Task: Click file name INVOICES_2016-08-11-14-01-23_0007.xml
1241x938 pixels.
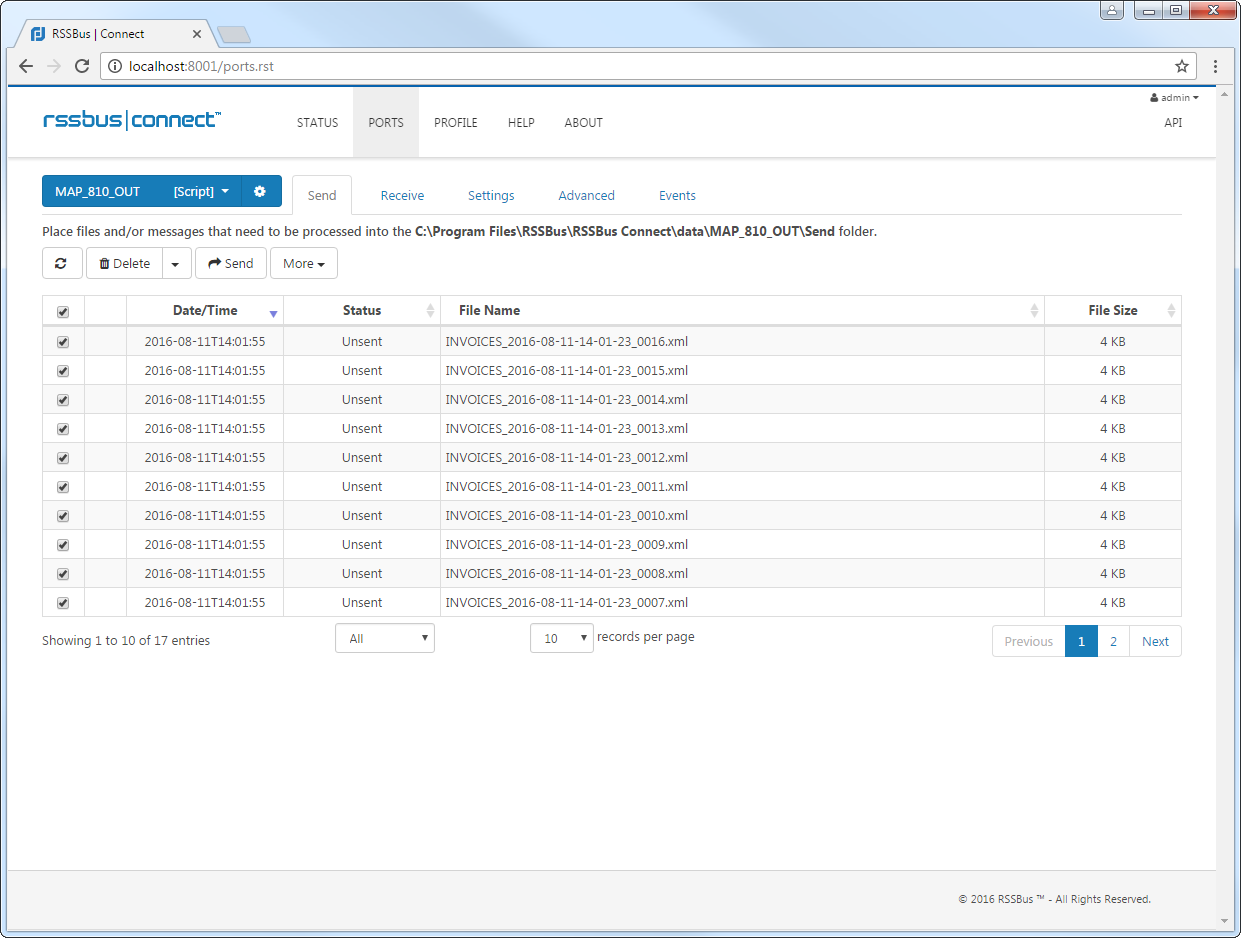Action: click(567, 603)
